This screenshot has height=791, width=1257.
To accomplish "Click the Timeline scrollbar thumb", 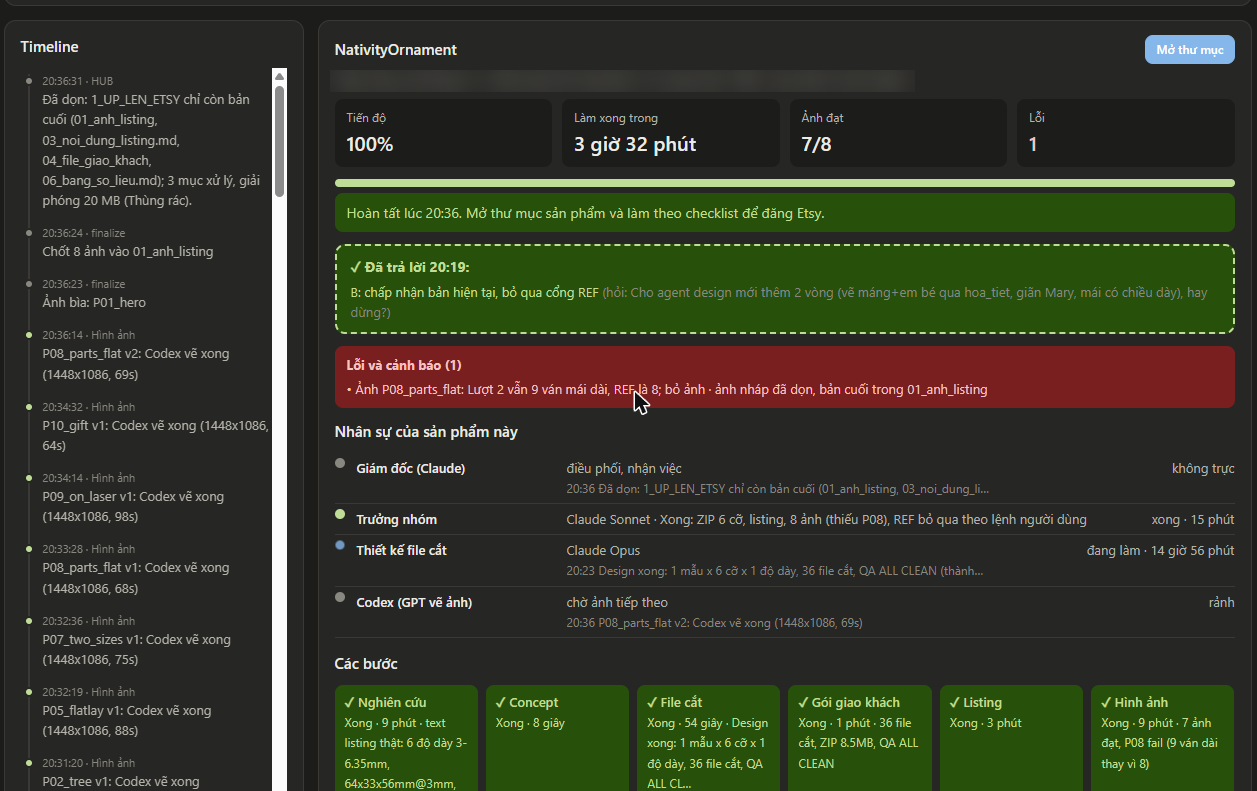I will tap(279, 141).
